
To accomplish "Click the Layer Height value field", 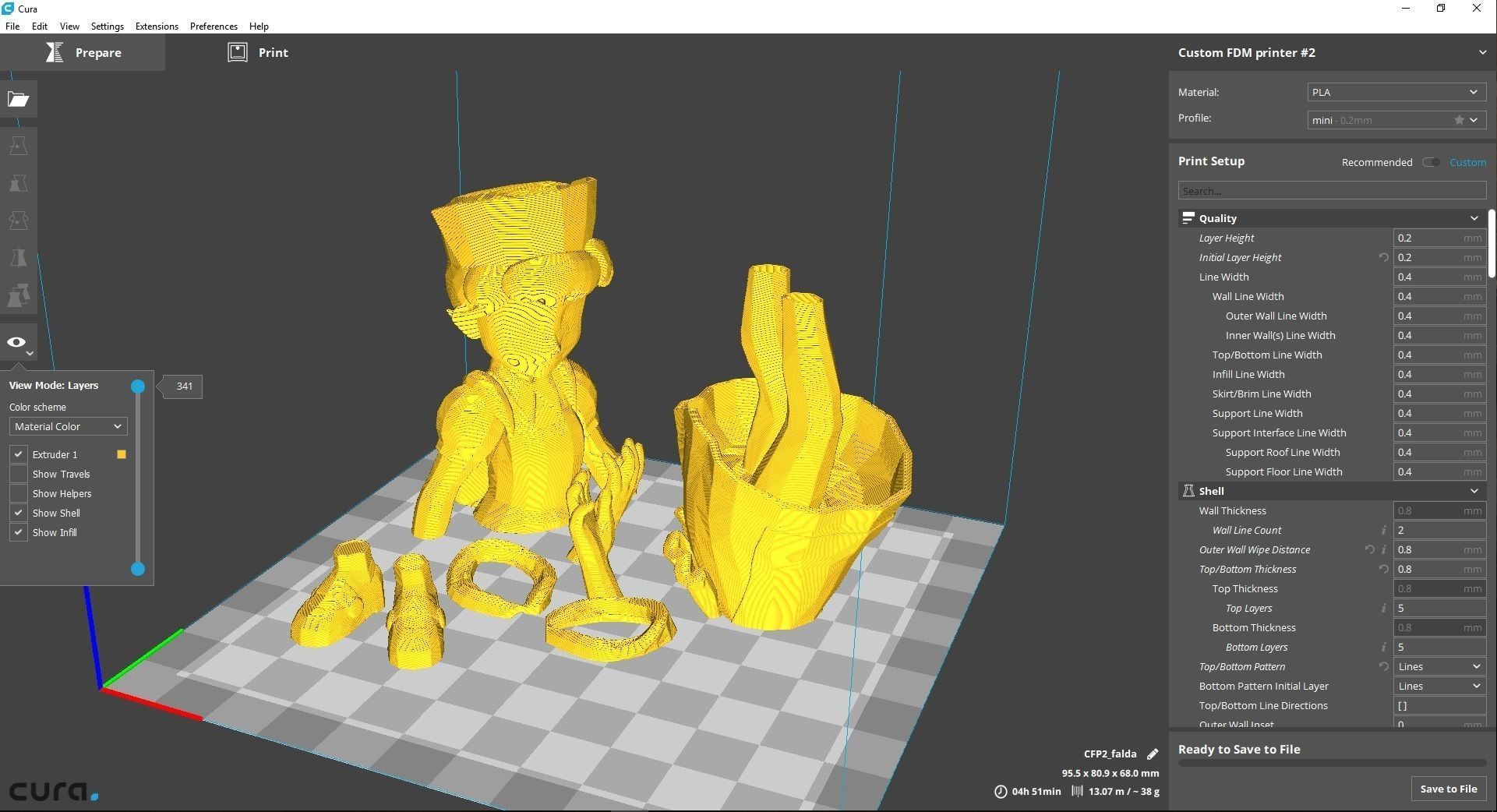I will [1439, 238].
